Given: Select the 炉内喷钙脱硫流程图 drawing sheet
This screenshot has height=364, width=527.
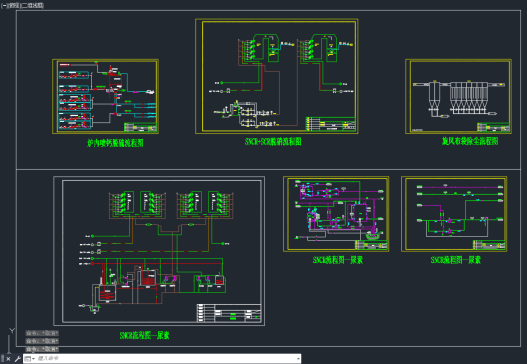Looking at the screenshot, I should [x=105, y=96].
